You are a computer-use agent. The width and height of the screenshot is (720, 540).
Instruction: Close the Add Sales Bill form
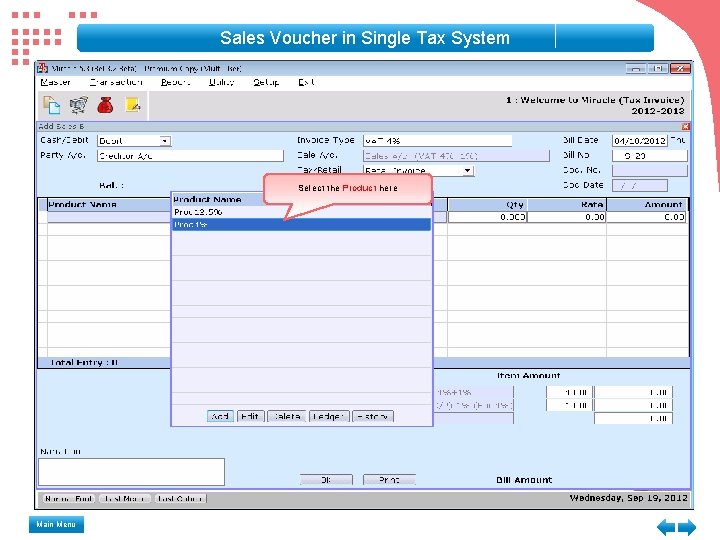[x=686, y=126]
